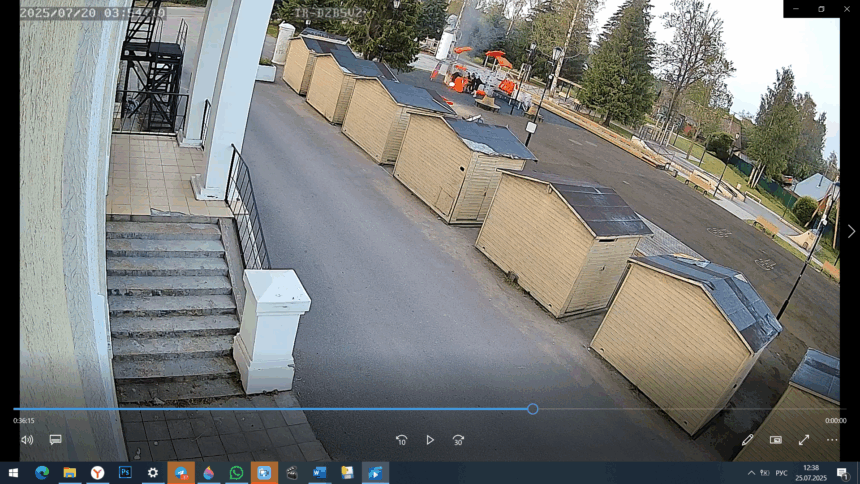Open the notification center
Viewport: 860px width, 484px height.
tap(842, 473)
